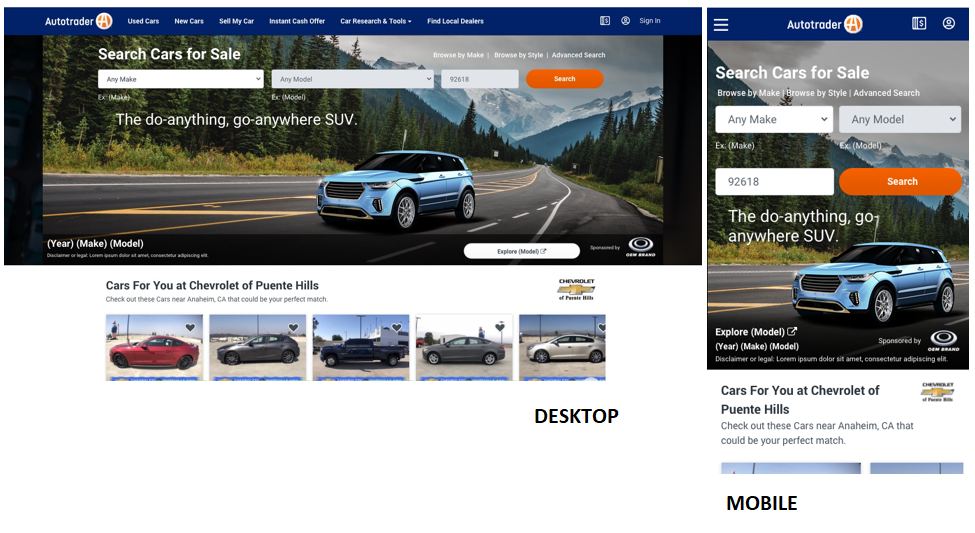Open the Any Make dropdown on desktop

point(180,79)
